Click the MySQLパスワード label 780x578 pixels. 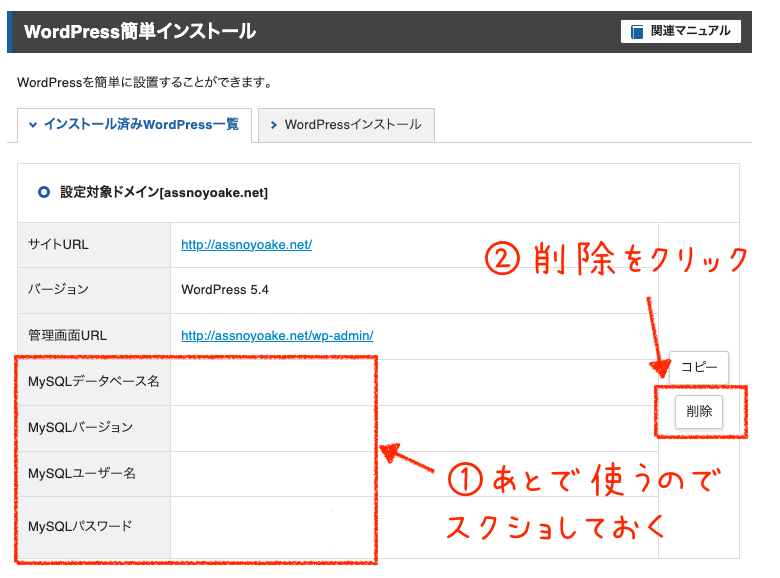(80, 526)
